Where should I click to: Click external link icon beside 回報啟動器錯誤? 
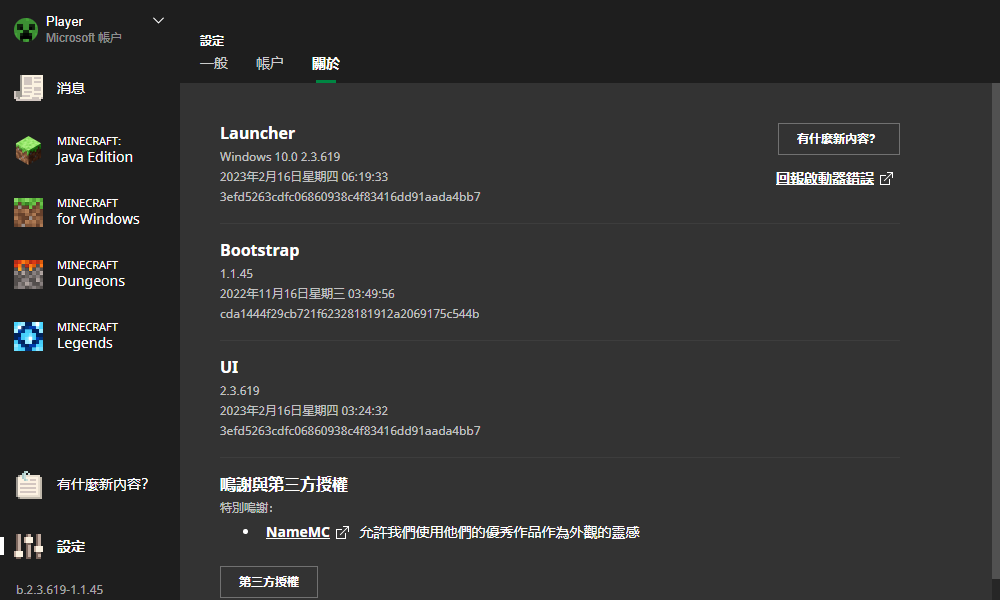pyautogui.click(x=886, y=179)
